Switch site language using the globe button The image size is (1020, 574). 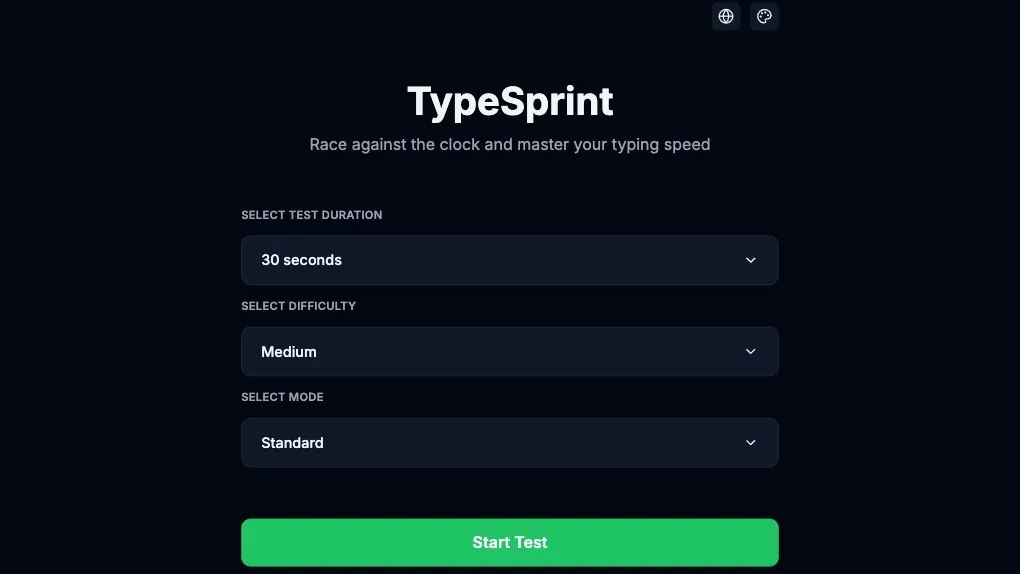click(x=726, y=16)
